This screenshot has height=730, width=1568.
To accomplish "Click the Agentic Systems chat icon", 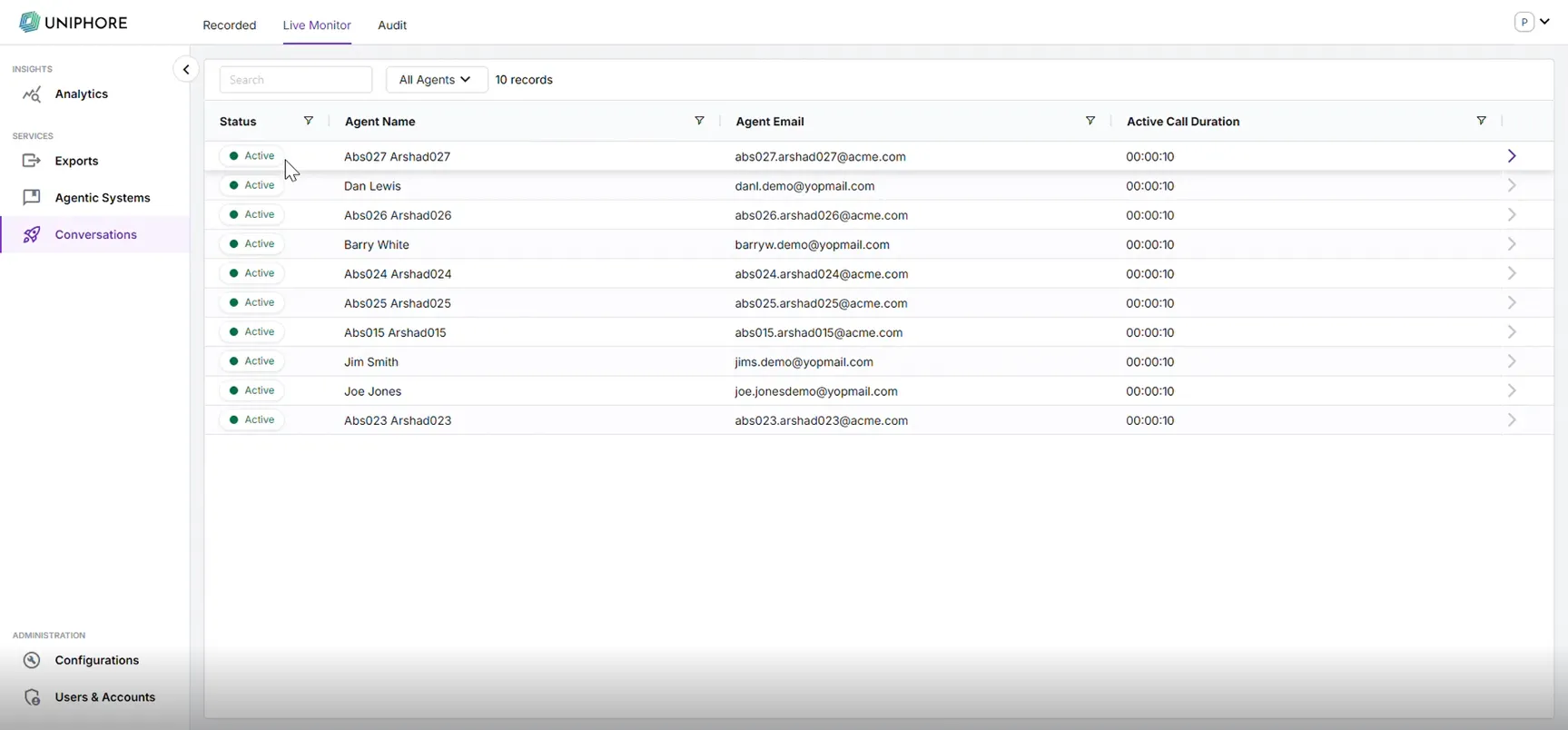I will click(x=32, y=198).
